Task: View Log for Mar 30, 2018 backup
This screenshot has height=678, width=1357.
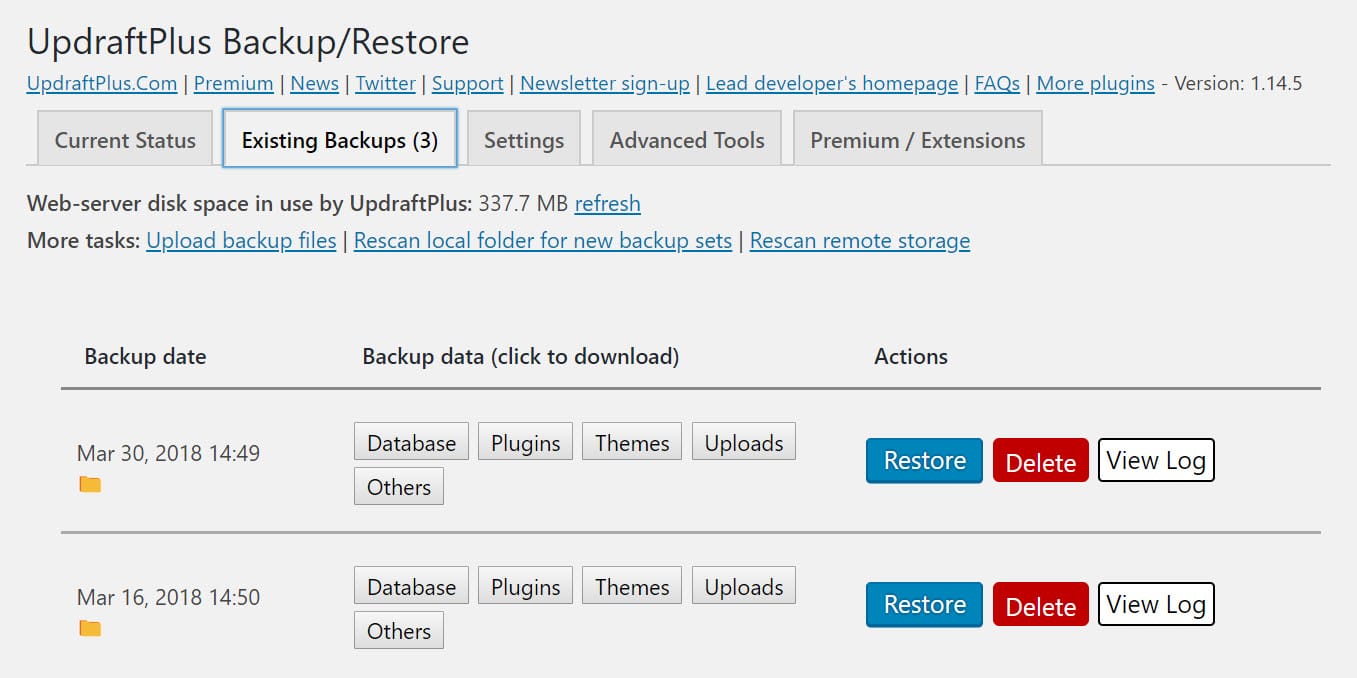Action: click(1156, 460)
